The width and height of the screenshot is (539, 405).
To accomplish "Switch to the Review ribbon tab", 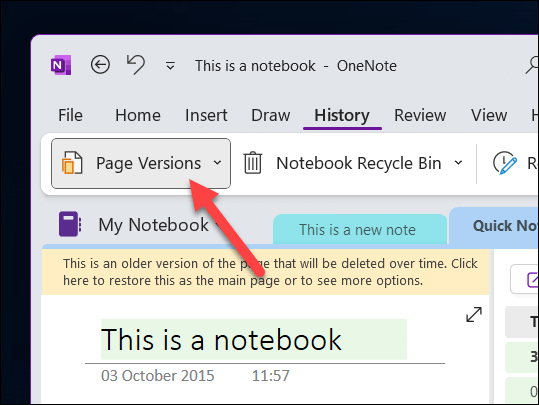I will [x=420, y=115].
